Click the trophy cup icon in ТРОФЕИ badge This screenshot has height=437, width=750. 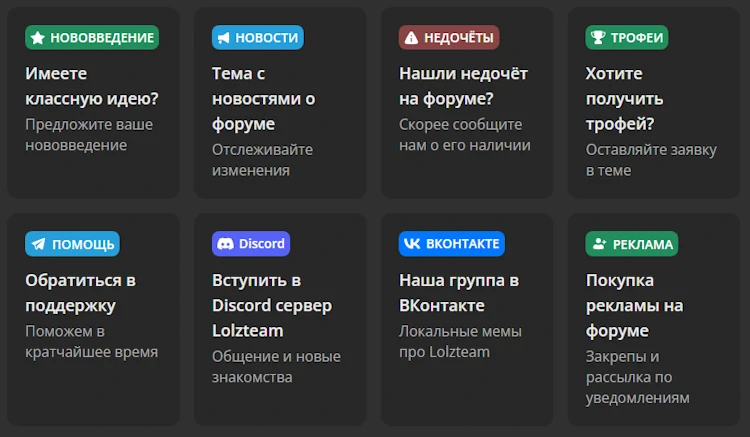click(x=598, y=37)
